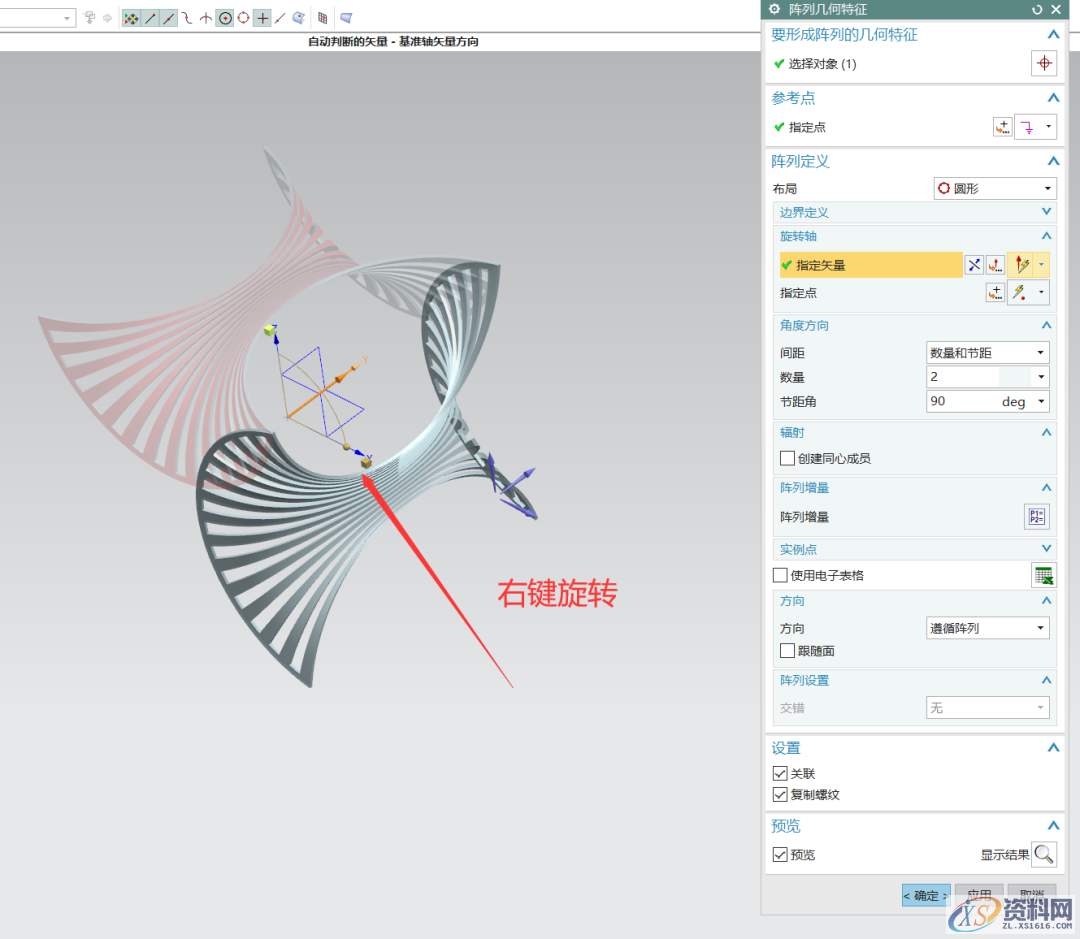1080x939 pixels.
Task: Click the show result magnifier icon
Action: (x=1043, y=854)
